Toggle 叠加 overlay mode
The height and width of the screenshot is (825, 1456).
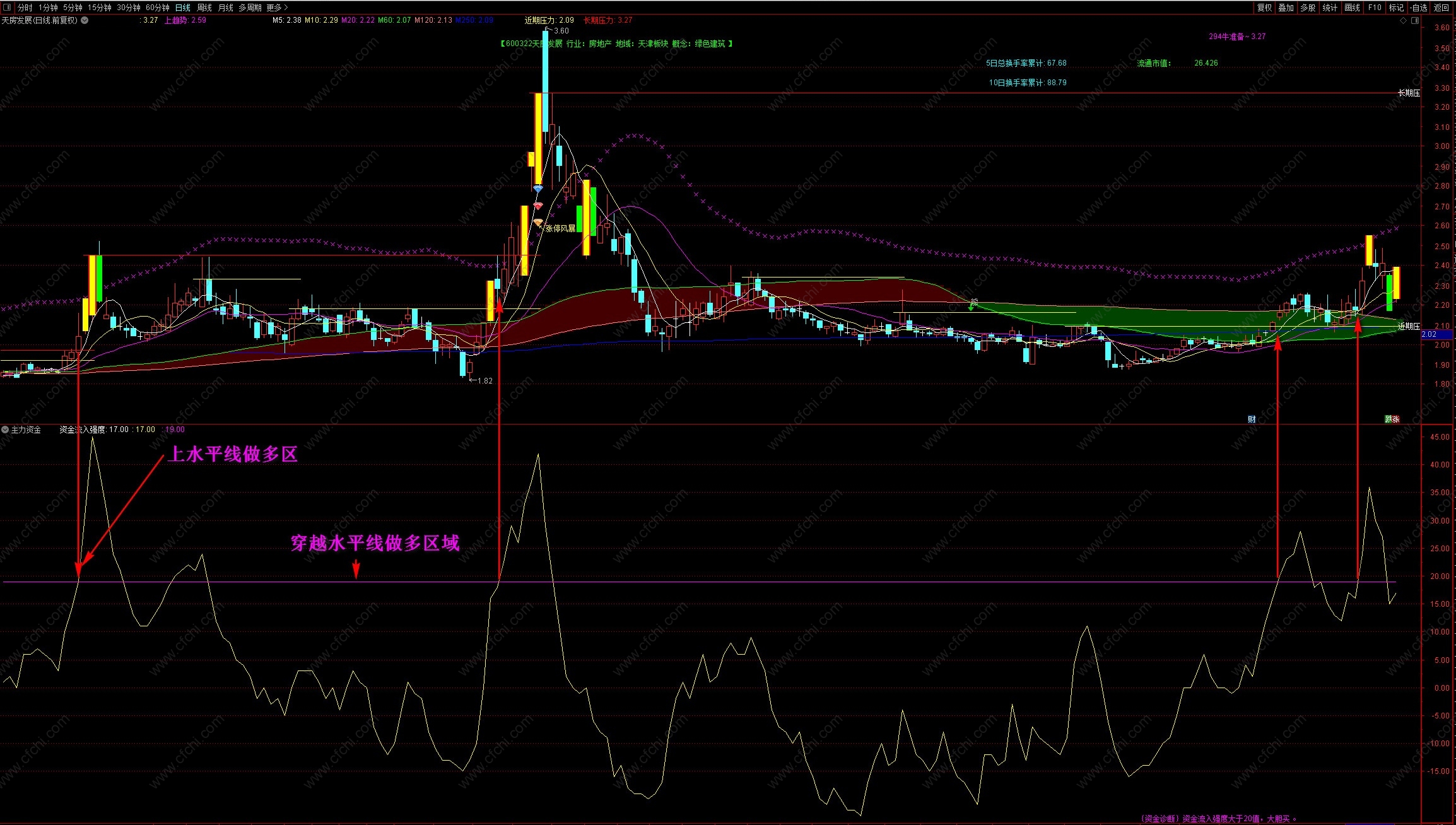(x=1286, y=8)
